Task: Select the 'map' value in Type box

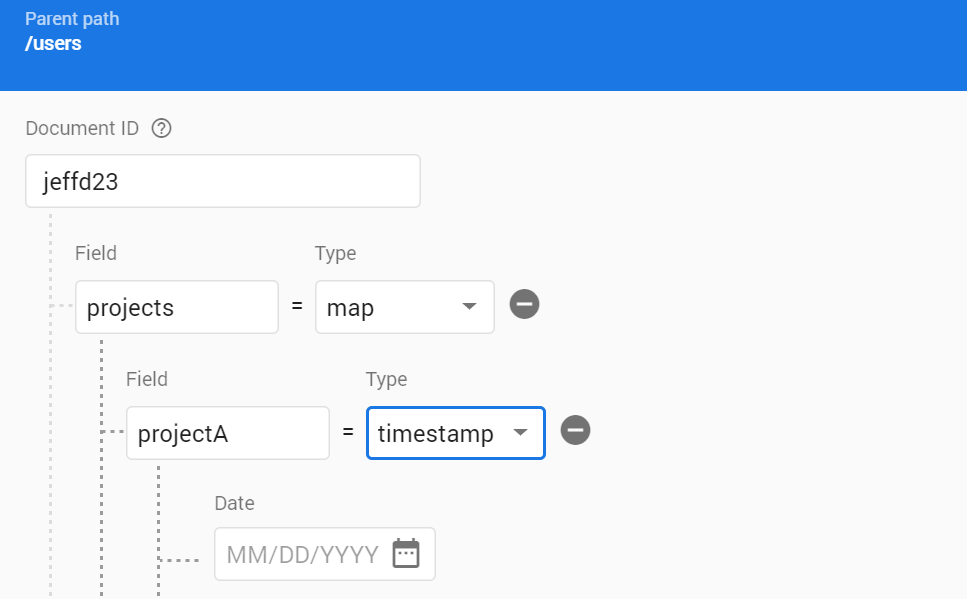Action: [351, 308]
